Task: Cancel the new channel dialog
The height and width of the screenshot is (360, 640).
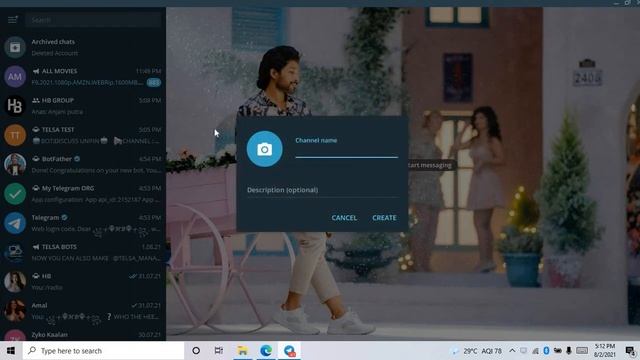Action: (344, 218)
